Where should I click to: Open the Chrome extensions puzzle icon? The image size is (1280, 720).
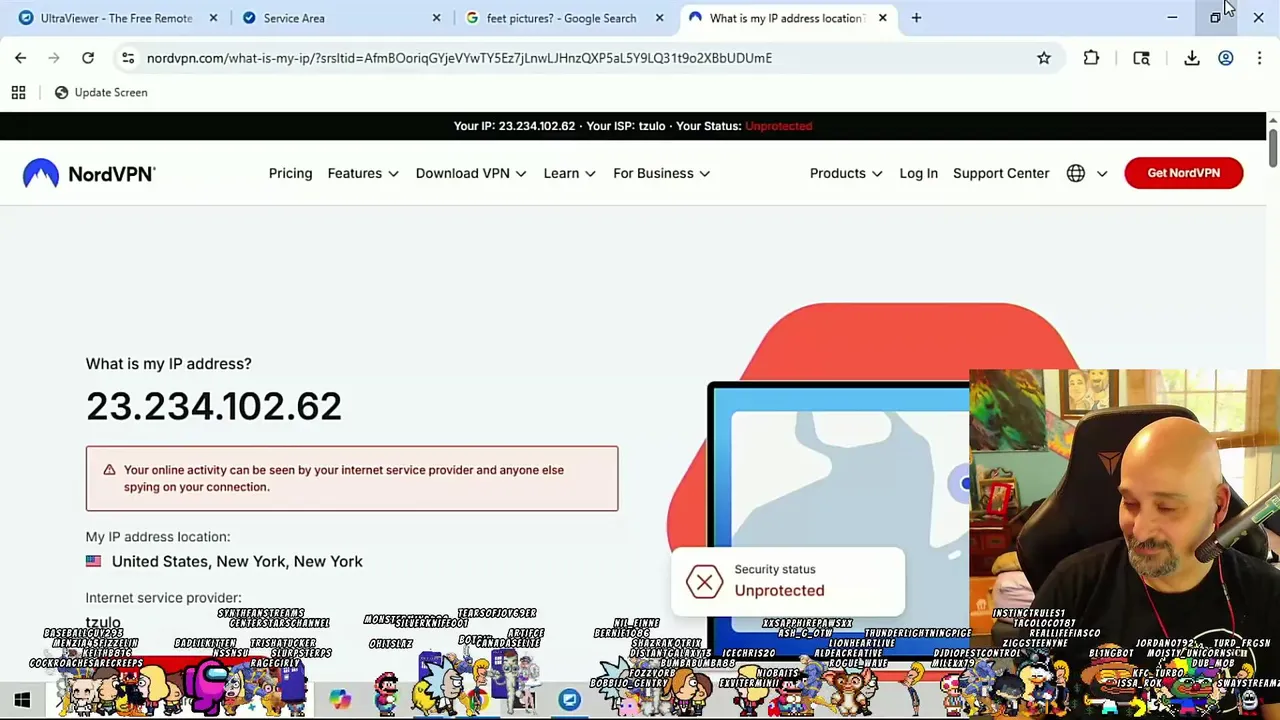[x=1091, y=58]
